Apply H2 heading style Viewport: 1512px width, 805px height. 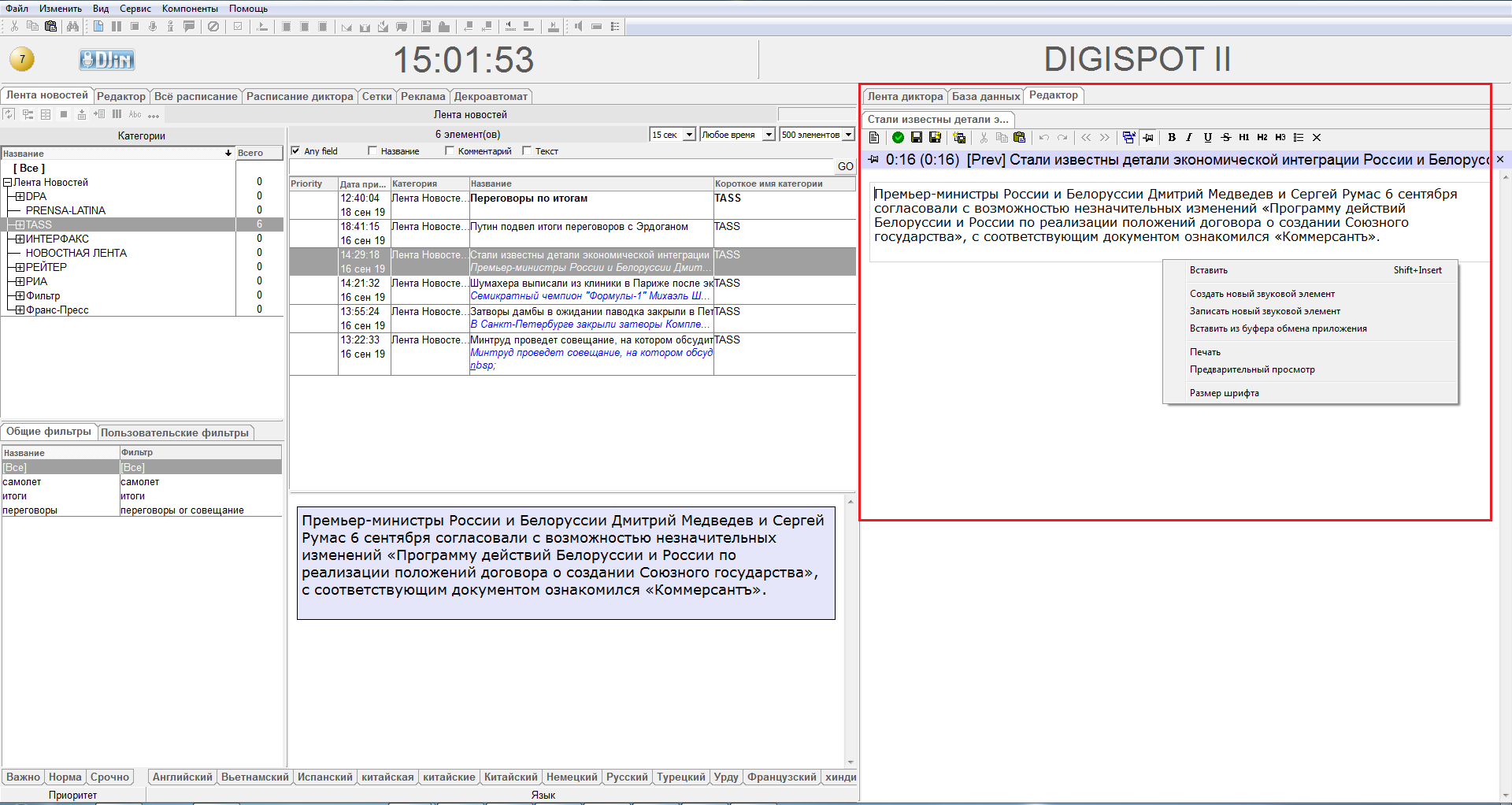click(x=1262, y=137)
